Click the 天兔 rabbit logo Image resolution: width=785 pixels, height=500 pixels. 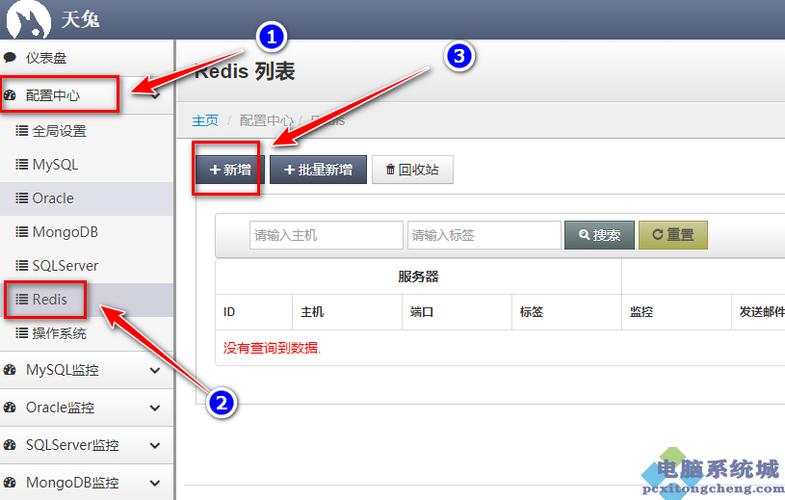pyautogui.click(x=29, y=20)
